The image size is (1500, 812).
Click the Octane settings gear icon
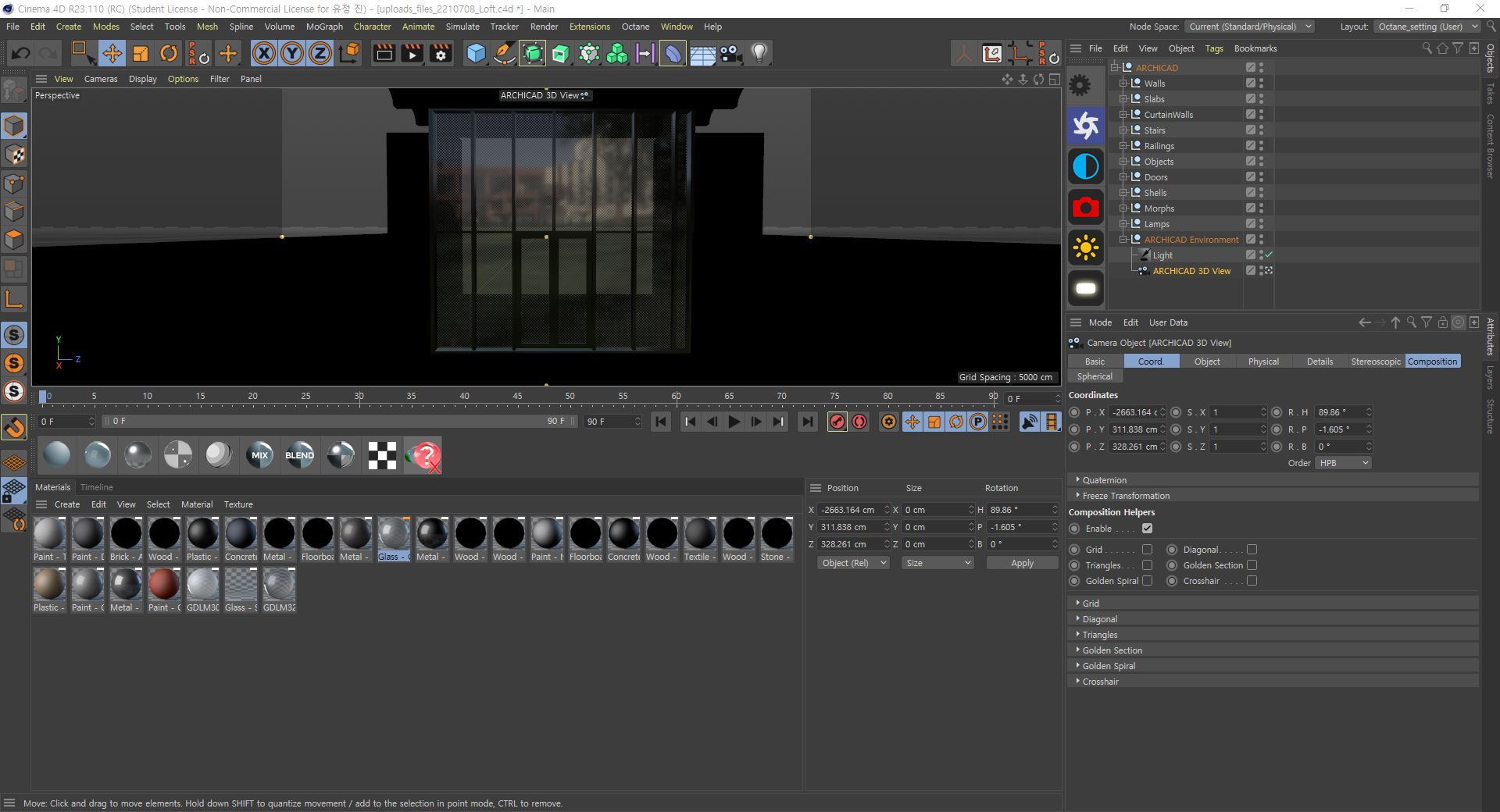click(x=1080, y=84)
